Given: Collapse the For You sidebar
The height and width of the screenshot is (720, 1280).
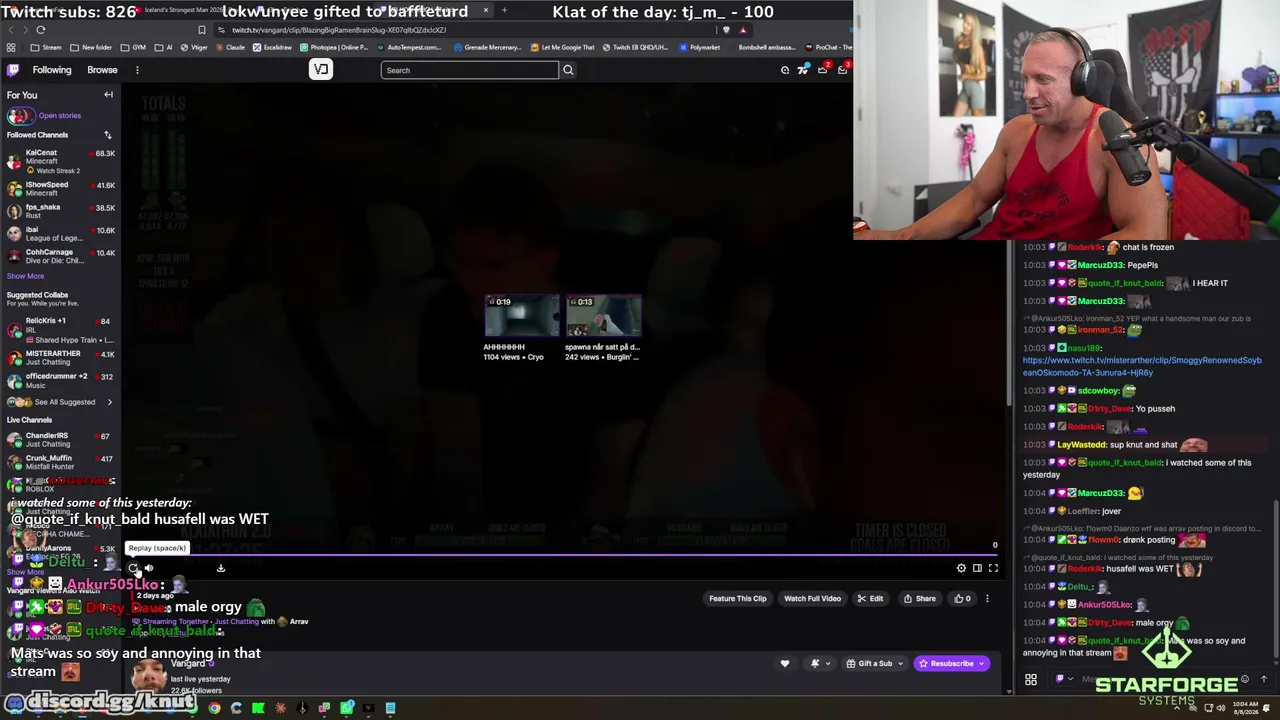Looking at the screenshot, I should tap(108, 95).
